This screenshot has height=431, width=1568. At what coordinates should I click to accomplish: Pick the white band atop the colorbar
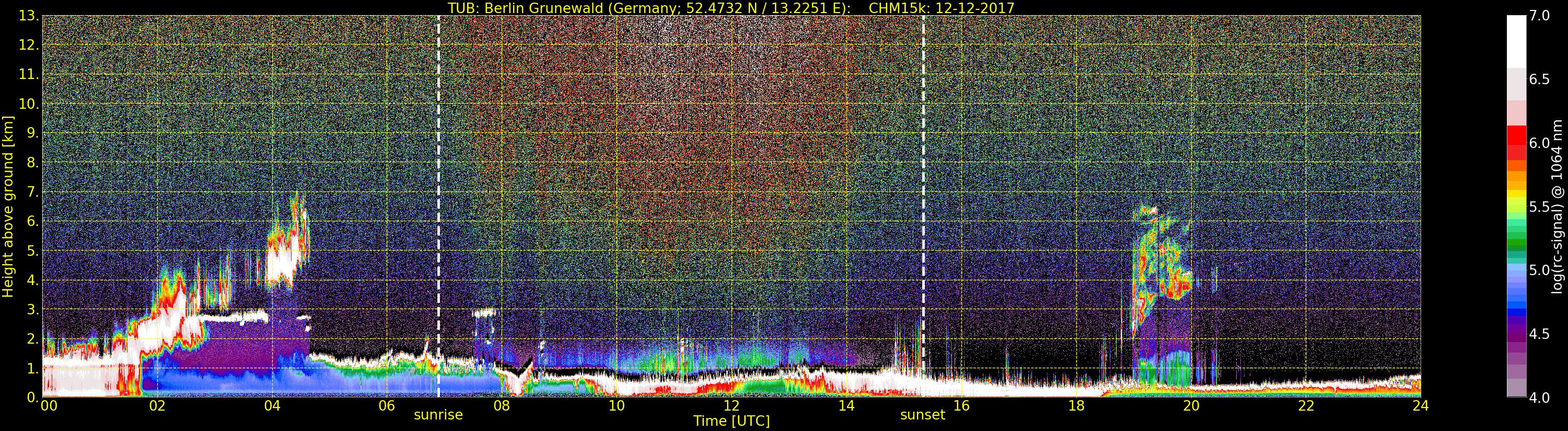tap(1516, 41)
